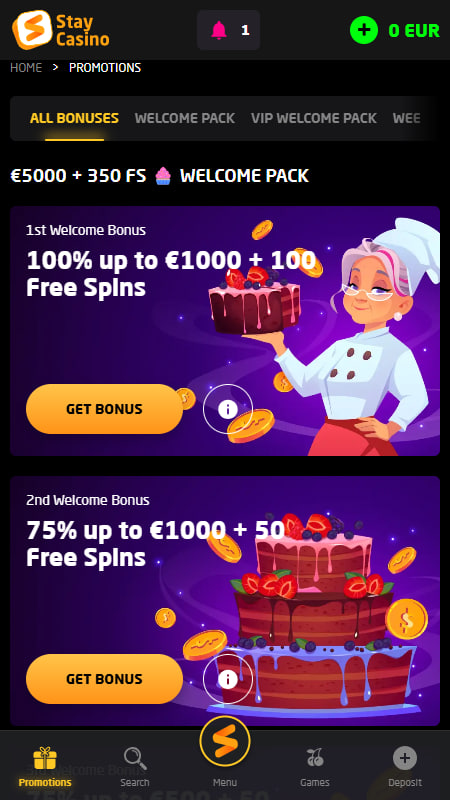Open the central Menu button
Image resolution: width=450 pixels, height=800 pixels.
coord(225,741)
